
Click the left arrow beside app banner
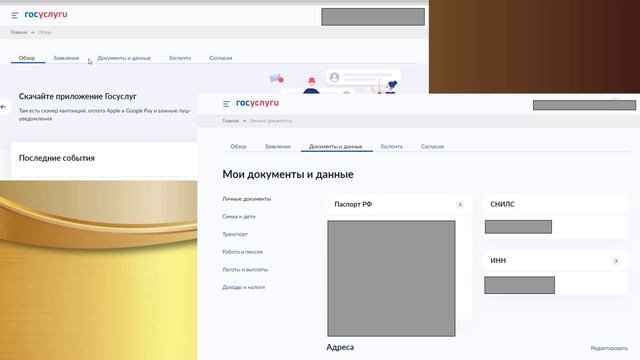click(4, 107)
